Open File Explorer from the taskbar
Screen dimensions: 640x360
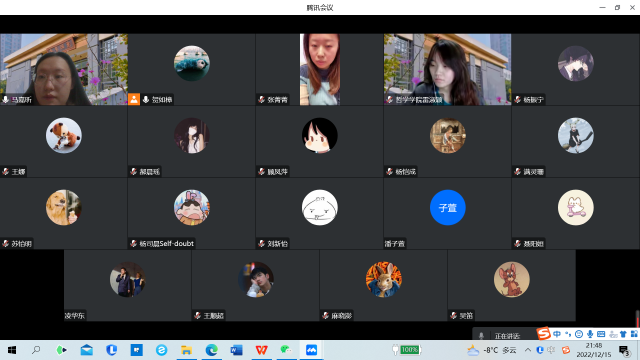pyautogui.click(x=187, y=350)
